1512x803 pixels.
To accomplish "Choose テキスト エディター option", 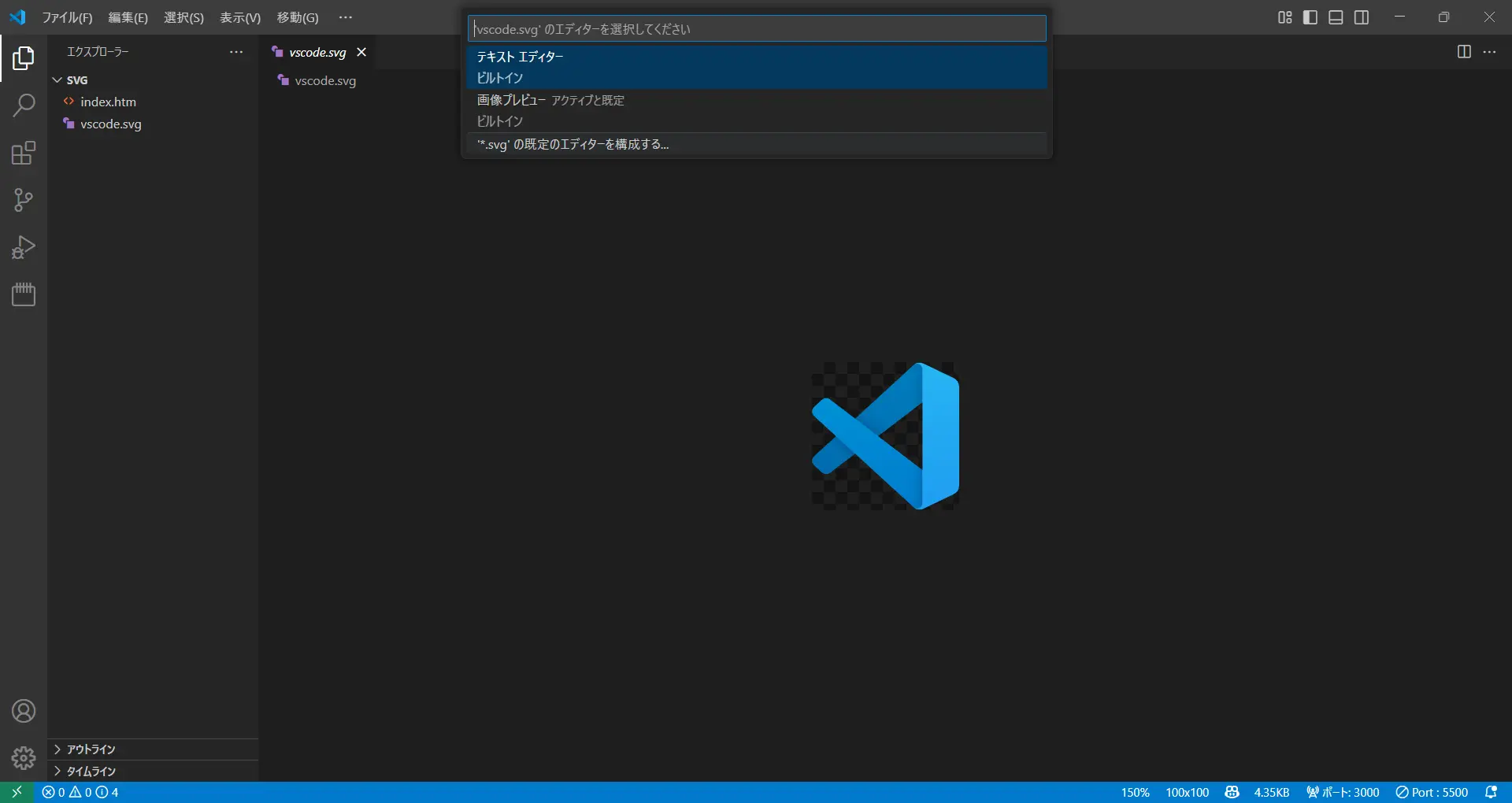I will point(757,67).
